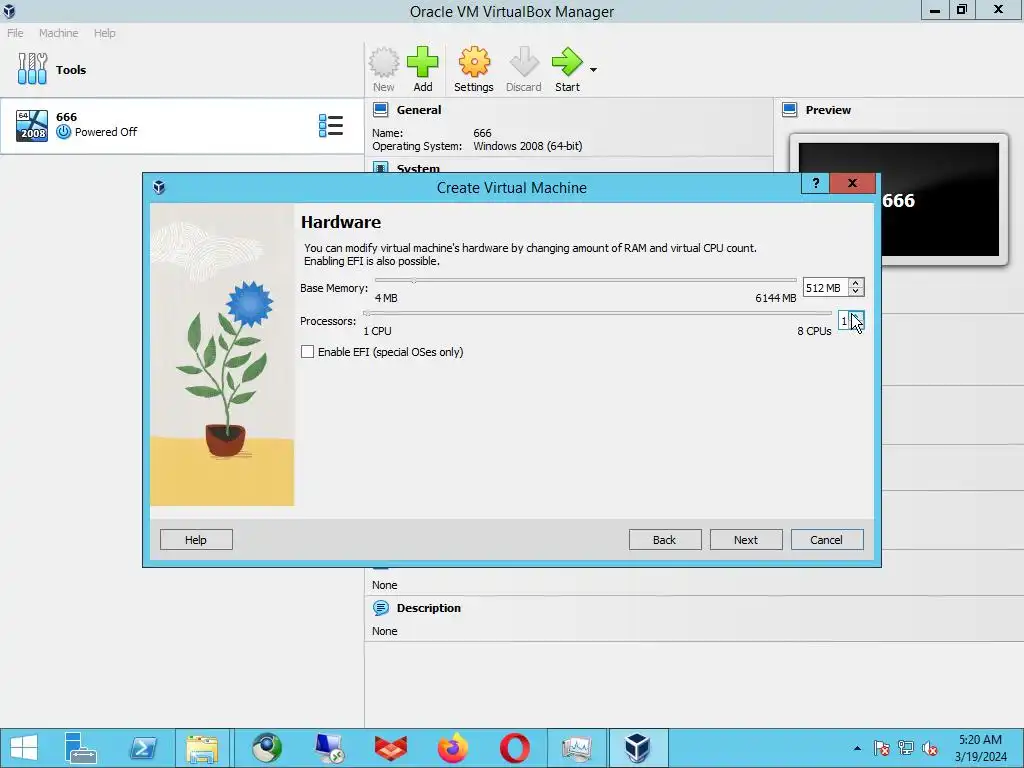Close the Create Virtual Machine dialog
The height and width of the screenshot is (768, 1024).
click(x=852, y=184)
